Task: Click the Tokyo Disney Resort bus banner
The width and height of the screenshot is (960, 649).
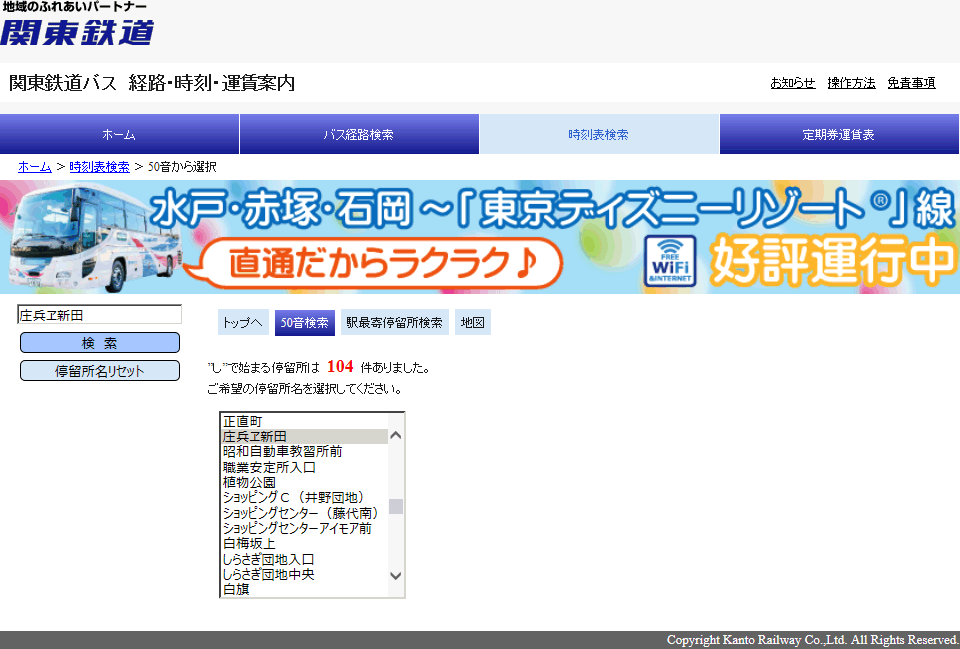Action: (480, 237)
